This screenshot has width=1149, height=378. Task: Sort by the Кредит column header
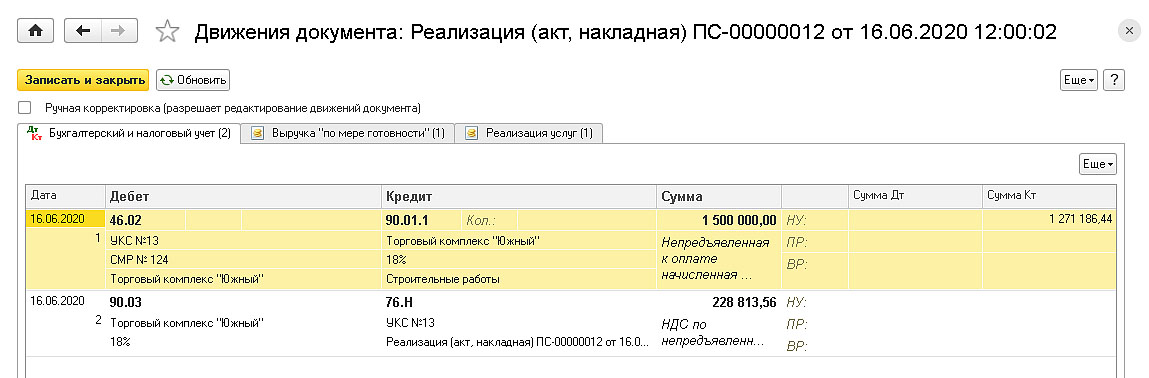(519, 196)
